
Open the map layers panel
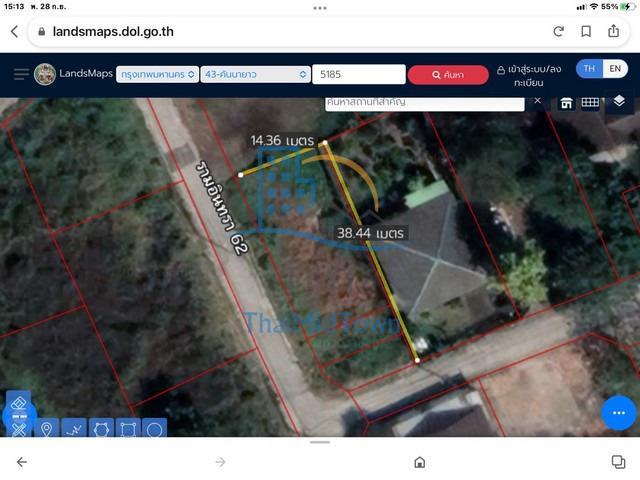[619, 101]
